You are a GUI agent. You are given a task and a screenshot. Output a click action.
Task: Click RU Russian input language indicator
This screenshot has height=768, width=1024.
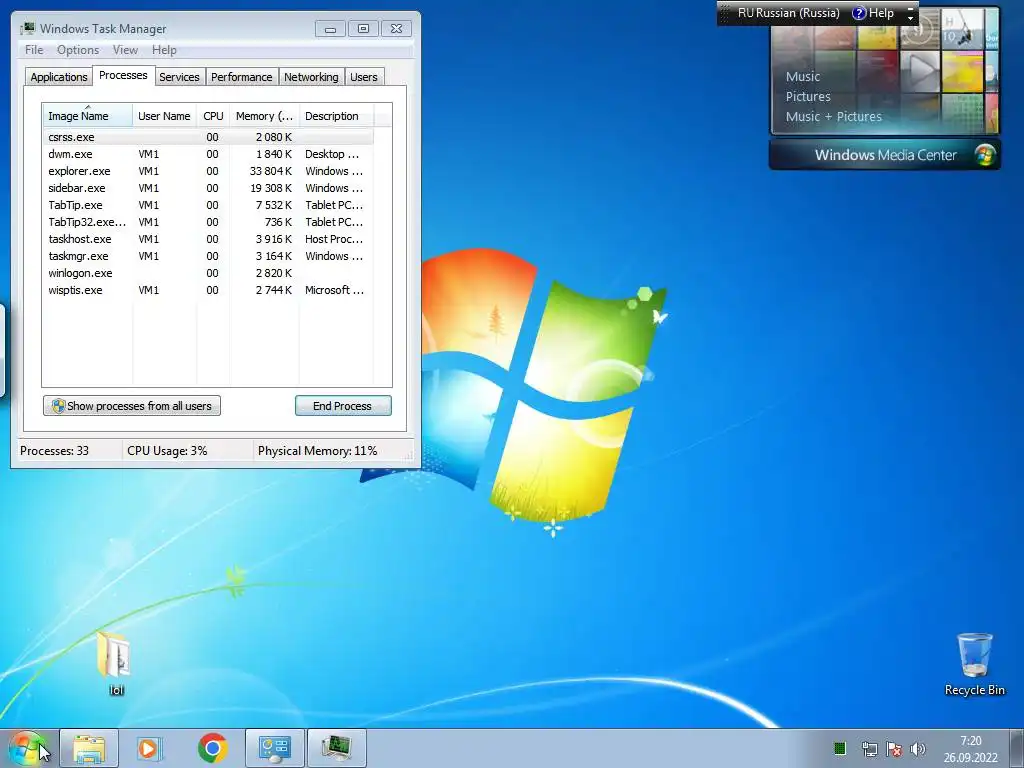(788, 13)
